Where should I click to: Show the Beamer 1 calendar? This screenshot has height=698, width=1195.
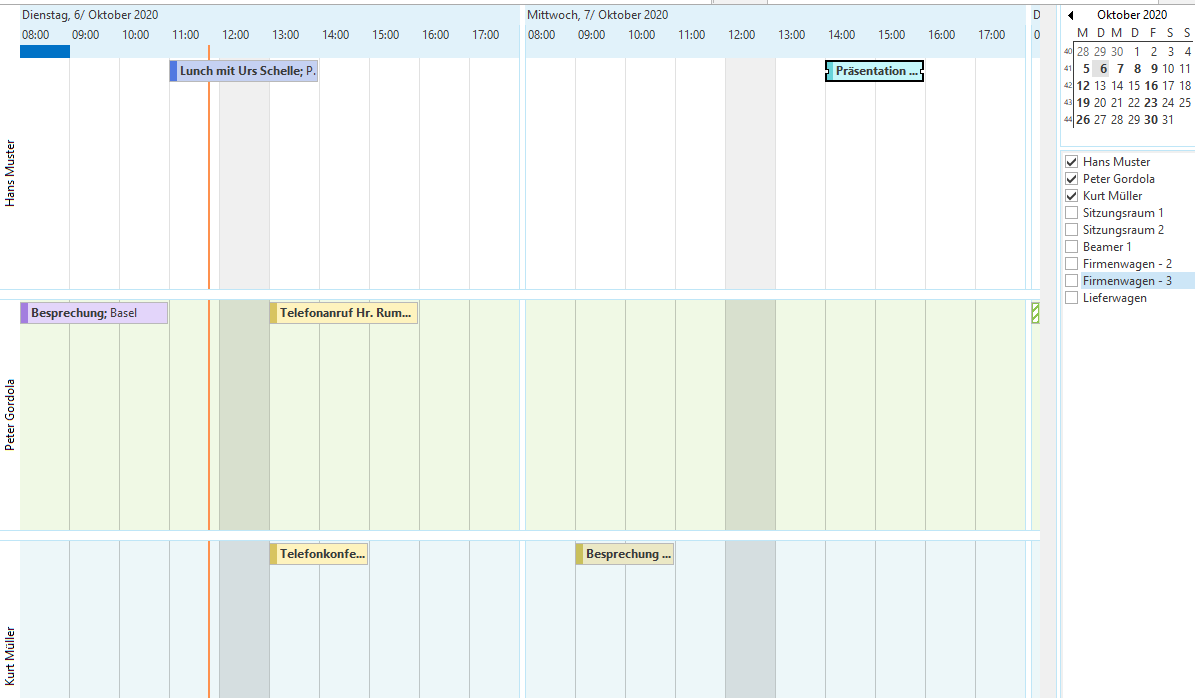(x=1071, y=246)
